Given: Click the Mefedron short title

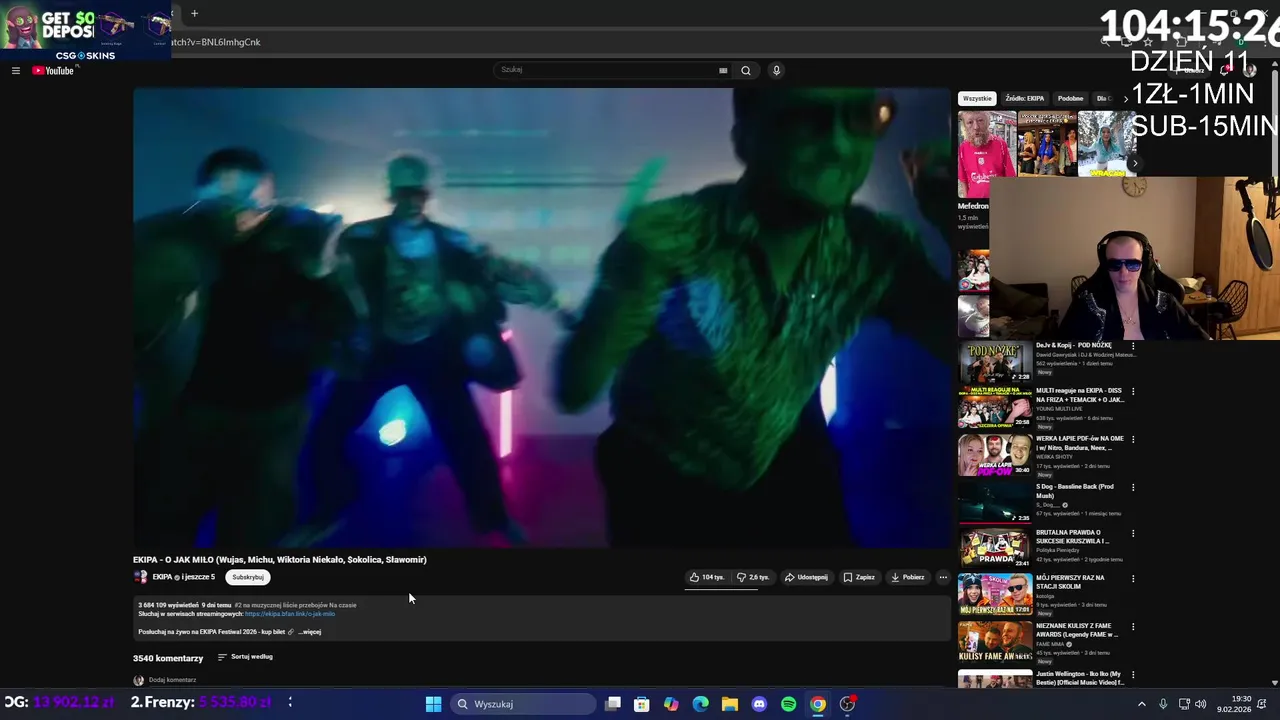Looking at the screenshot, I should pyautogui.click(x=973, y=206).
